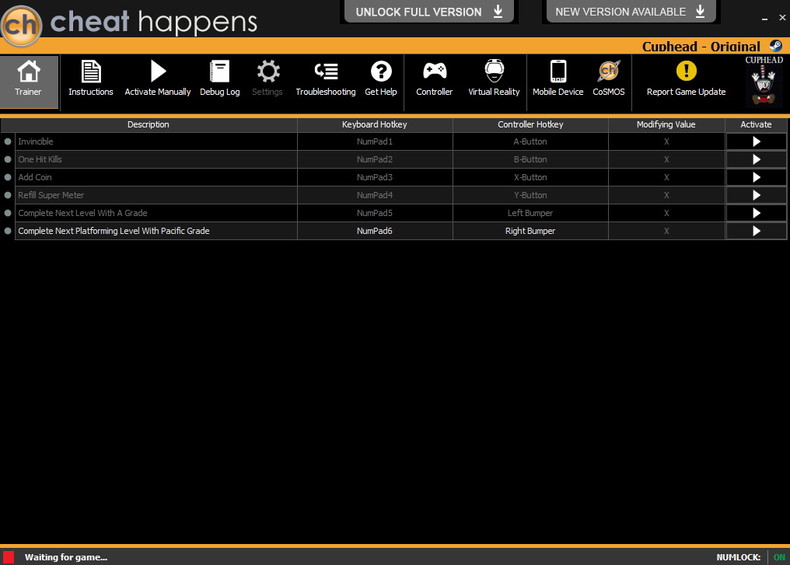Activate the Refill Super Meter cheat
The width and height of the screenshot is (790, 565).
click(756, 195)
